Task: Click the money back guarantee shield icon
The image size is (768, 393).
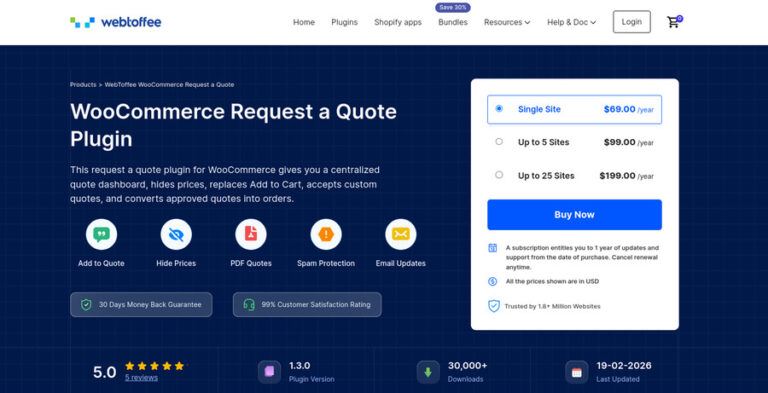Action: (86, 305)
